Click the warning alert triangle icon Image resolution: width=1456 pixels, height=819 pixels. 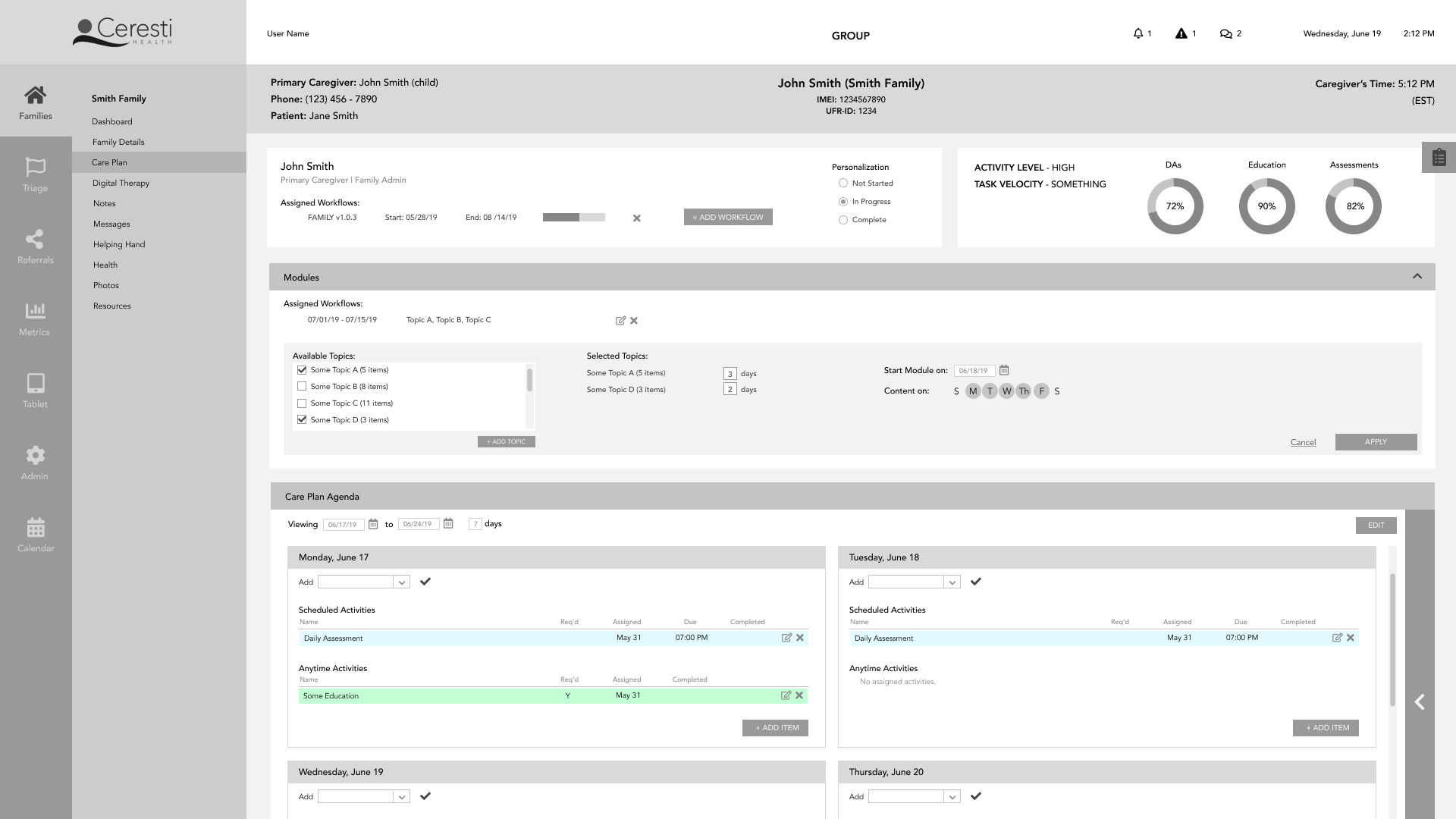click(1181, 33)
